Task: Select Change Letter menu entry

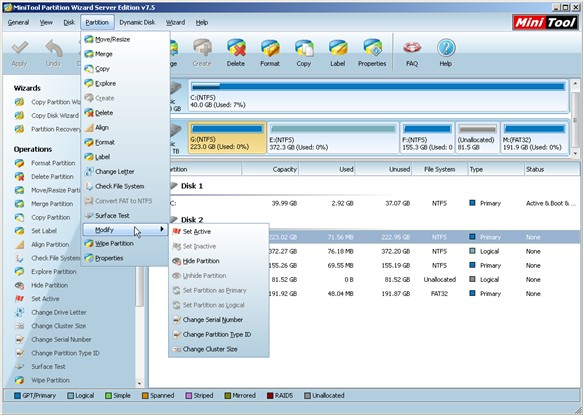Action: click(x=125, y=172)
